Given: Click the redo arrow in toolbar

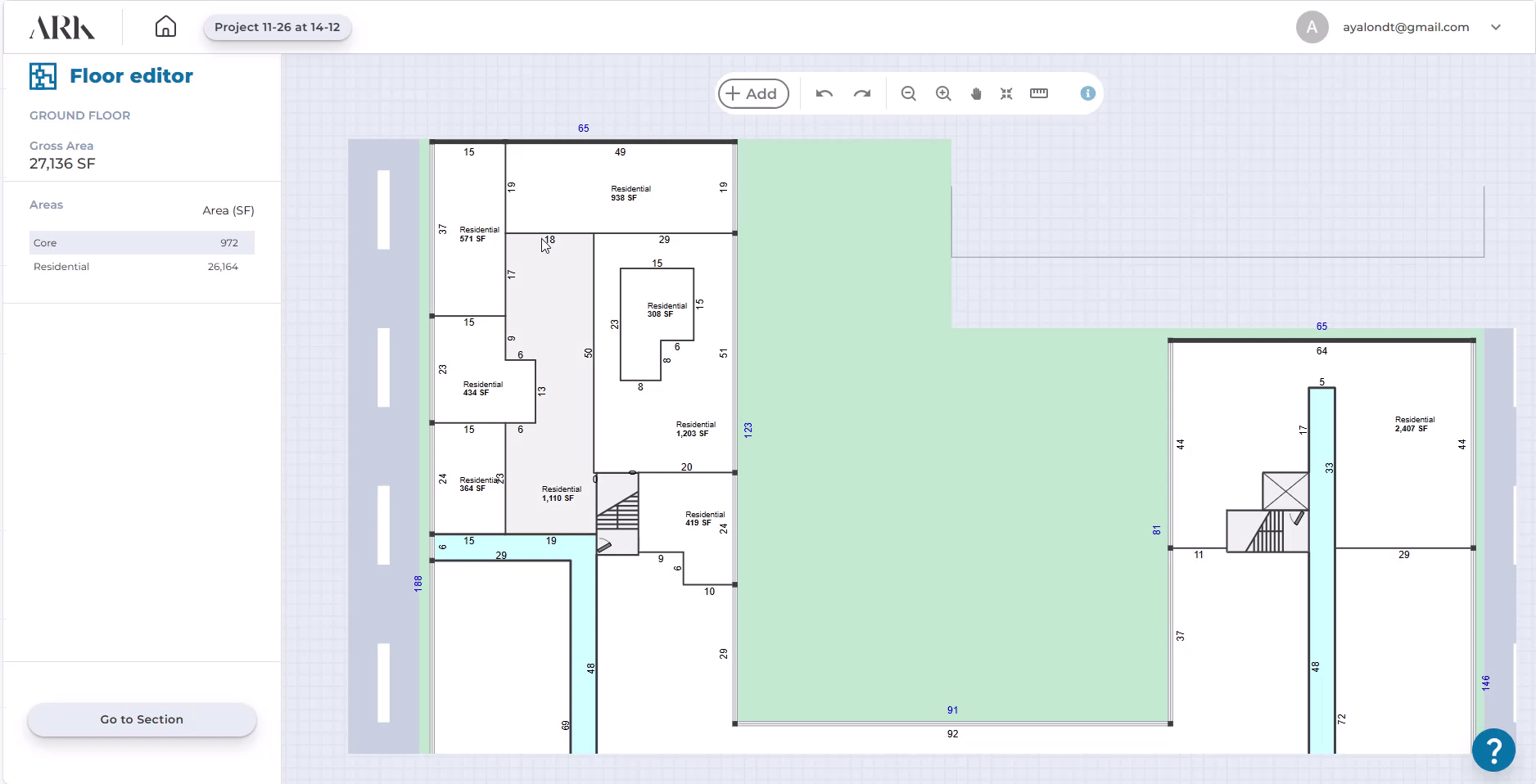Looking at the screenshot, I should pyautogui.click(x=861, y=93).
